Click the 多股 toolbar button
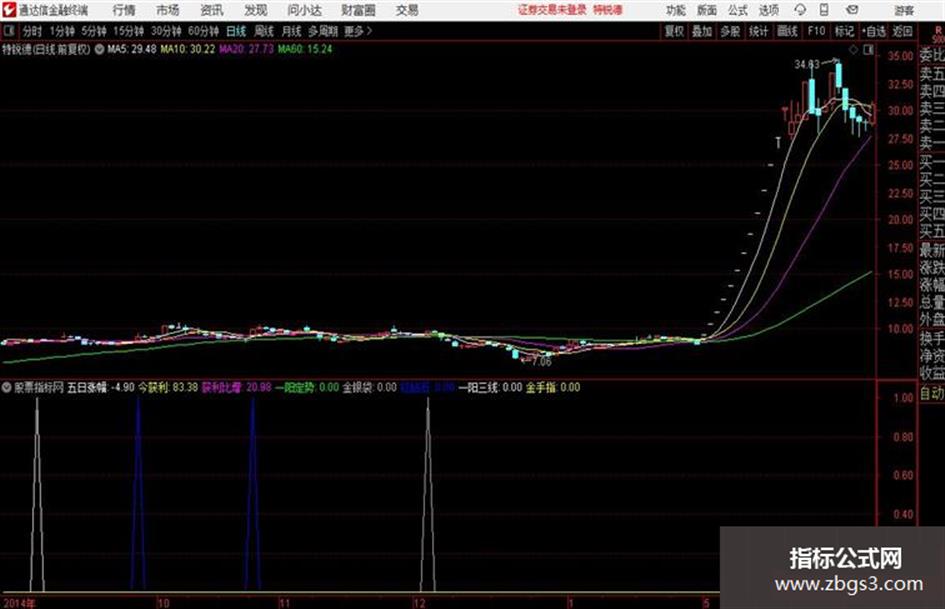This screenshot has height=609, width=945. 730,31
